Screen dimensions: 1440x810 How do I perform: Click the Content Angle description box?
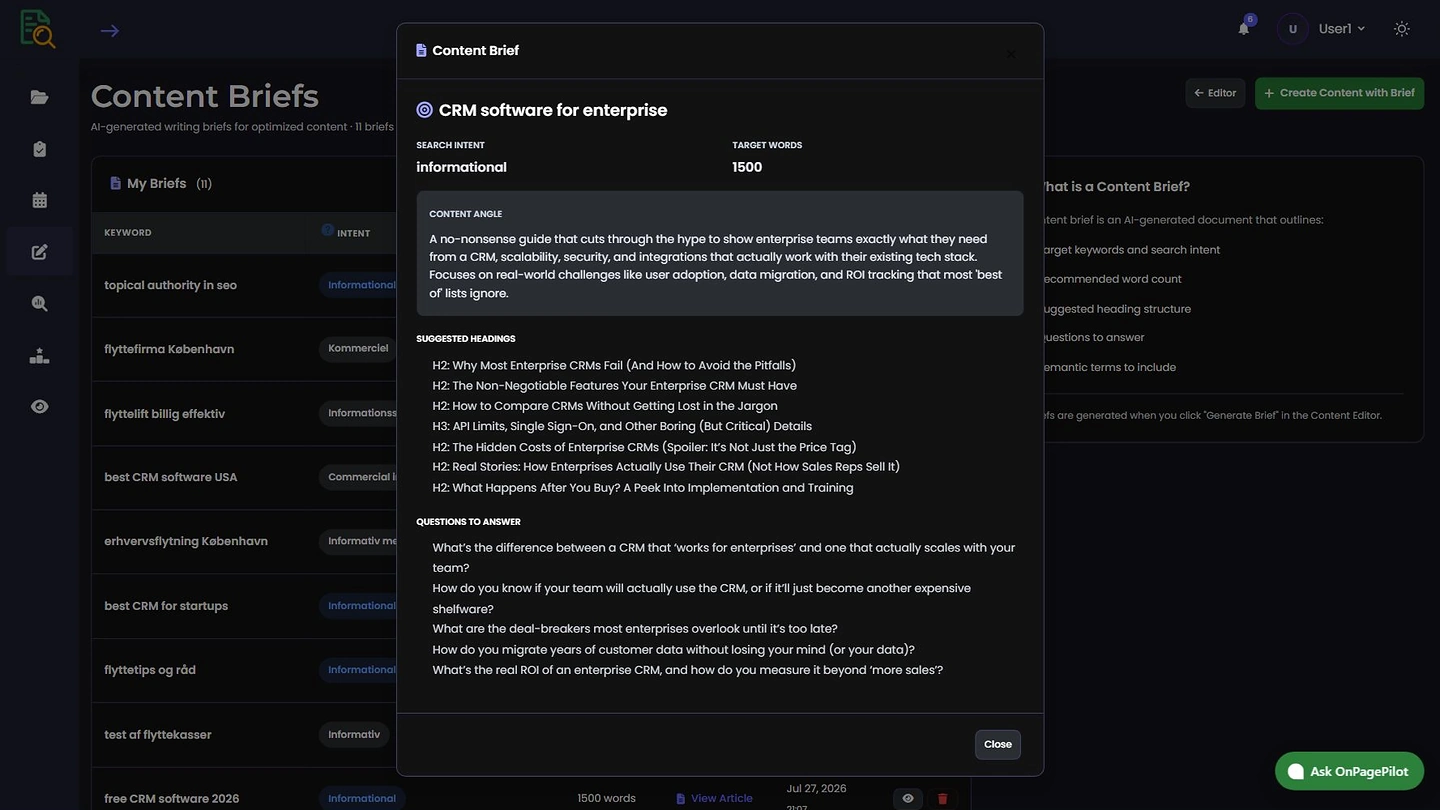[x=720, y=254]
